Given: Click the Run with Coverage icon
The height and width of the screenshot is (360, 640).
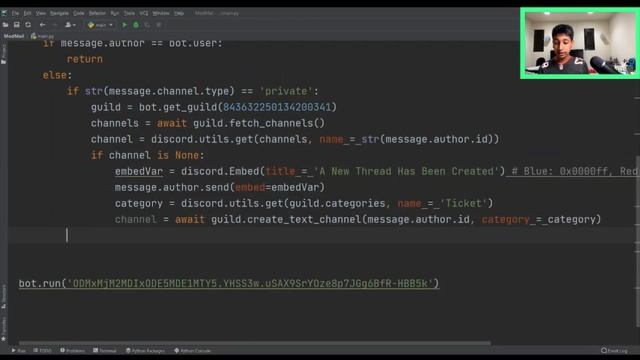Looking at the screenshot, I should coord(147,25).
